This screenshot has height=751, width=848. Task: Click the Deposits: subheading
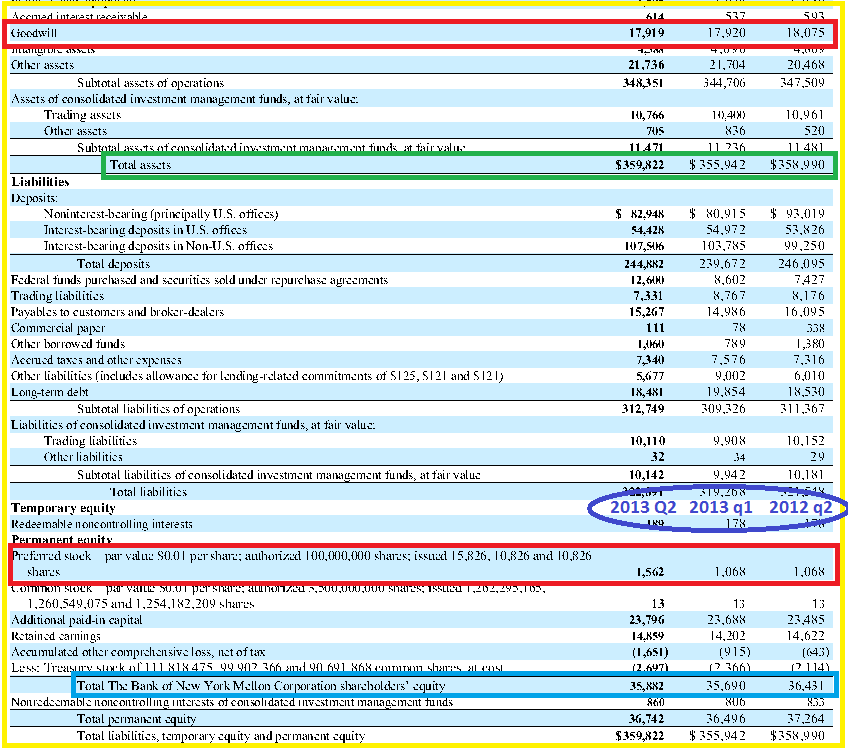[34, 198]
